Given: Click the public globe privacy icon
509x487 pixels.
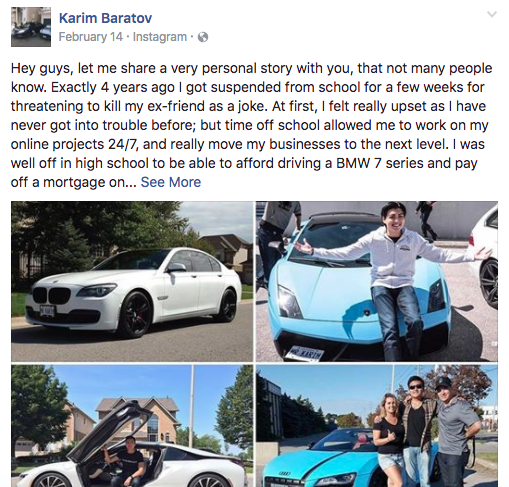Looking at the screenshot, I should pyautogui.click(x=203, y=37).
